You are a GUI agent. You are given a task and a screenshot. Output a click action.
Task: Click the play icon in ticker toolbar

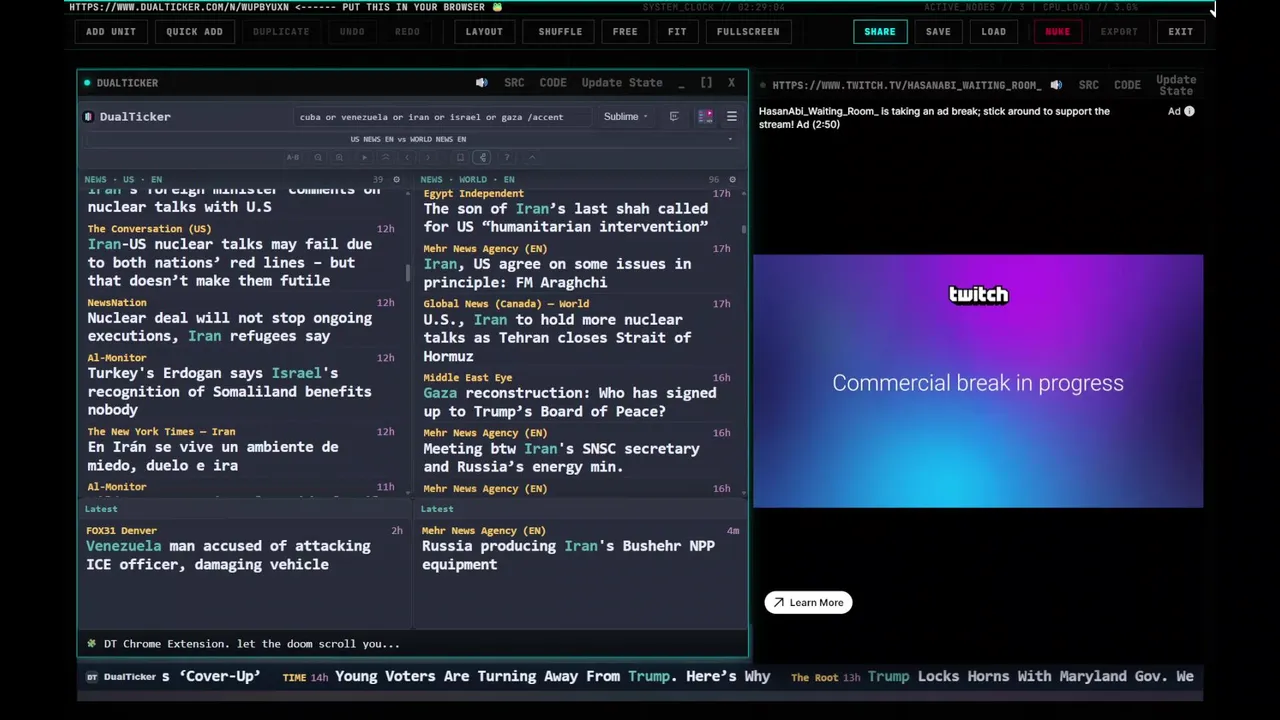pos(364,157)
